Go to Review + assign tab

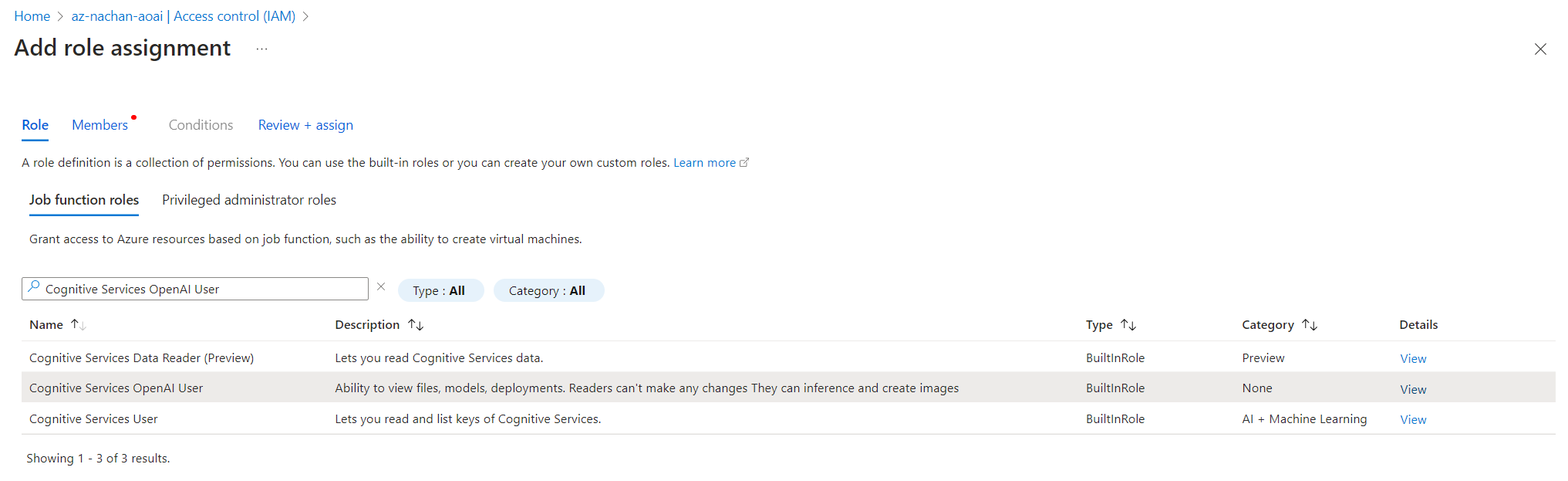tap(305, 125)
